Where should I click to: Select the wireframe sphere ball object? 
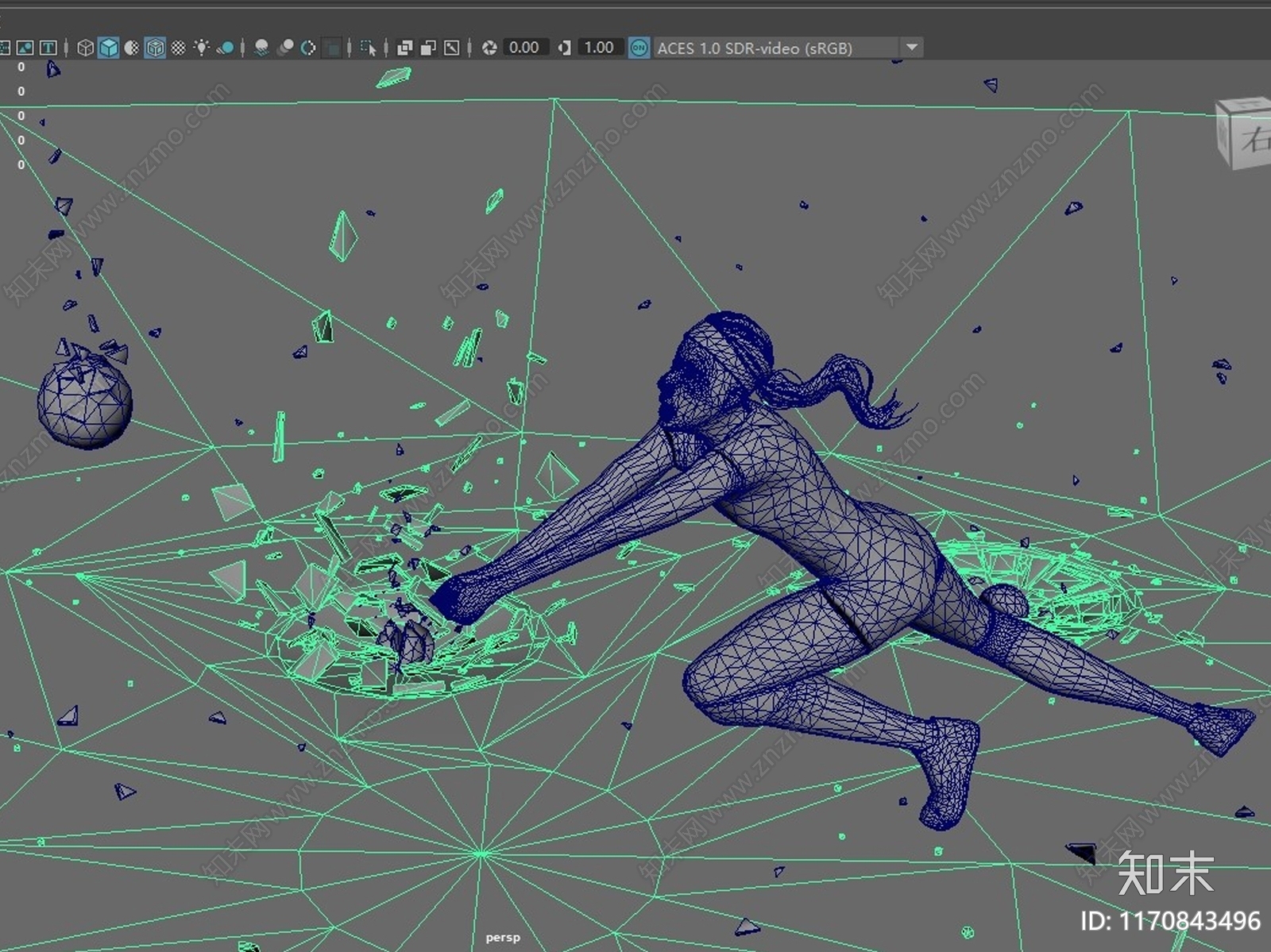click(x=84, y=402)
